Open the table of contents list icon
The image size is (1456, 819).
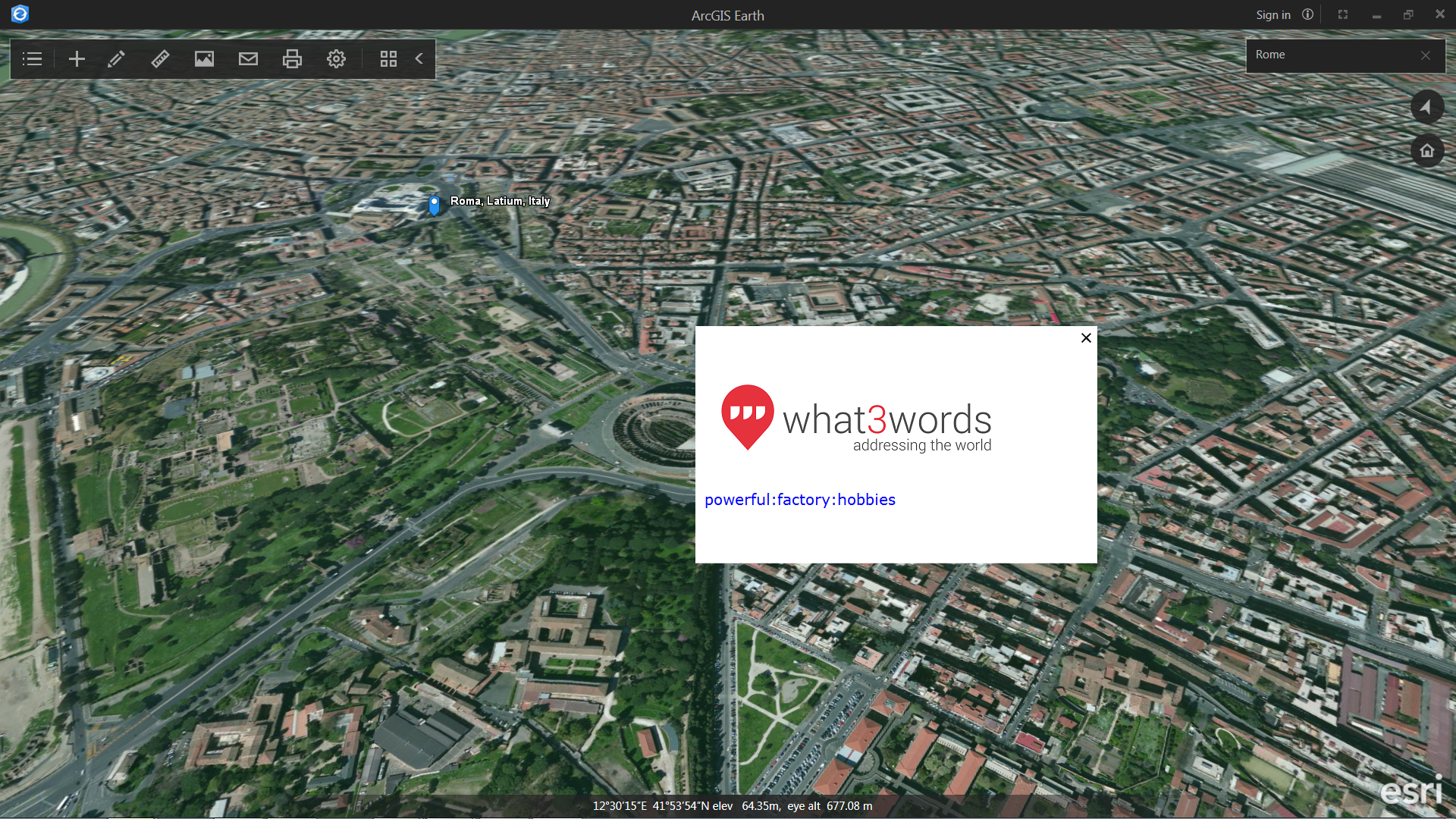pos(32,59)
